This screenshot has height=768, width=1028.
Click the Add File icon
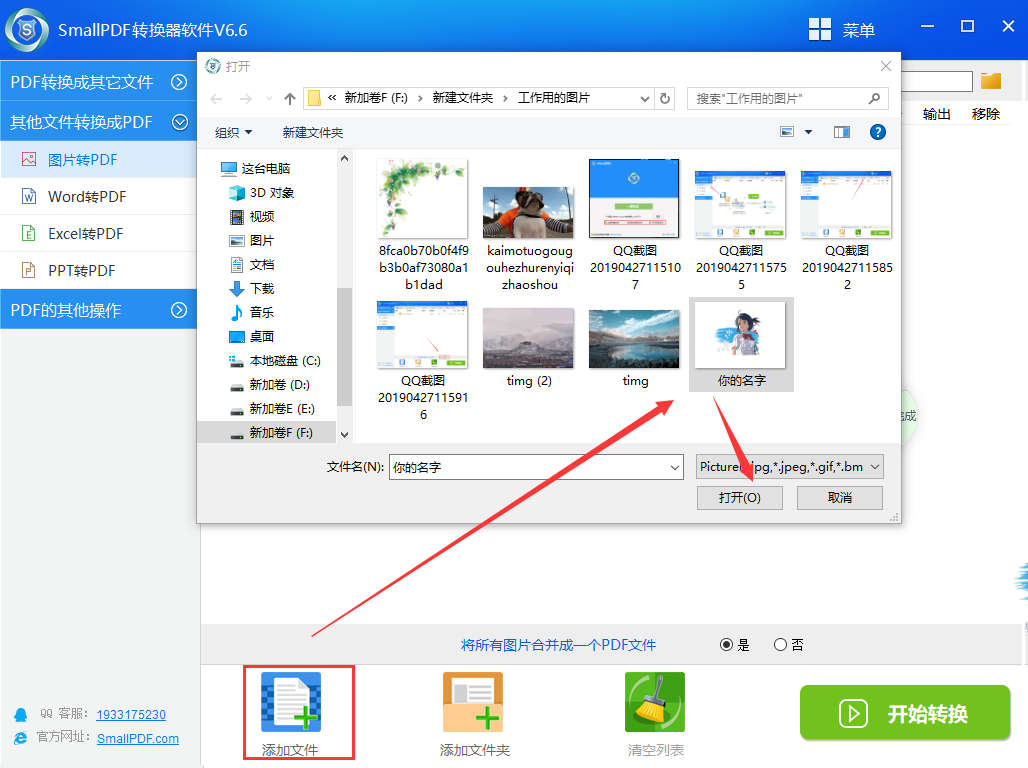(291, 702)
